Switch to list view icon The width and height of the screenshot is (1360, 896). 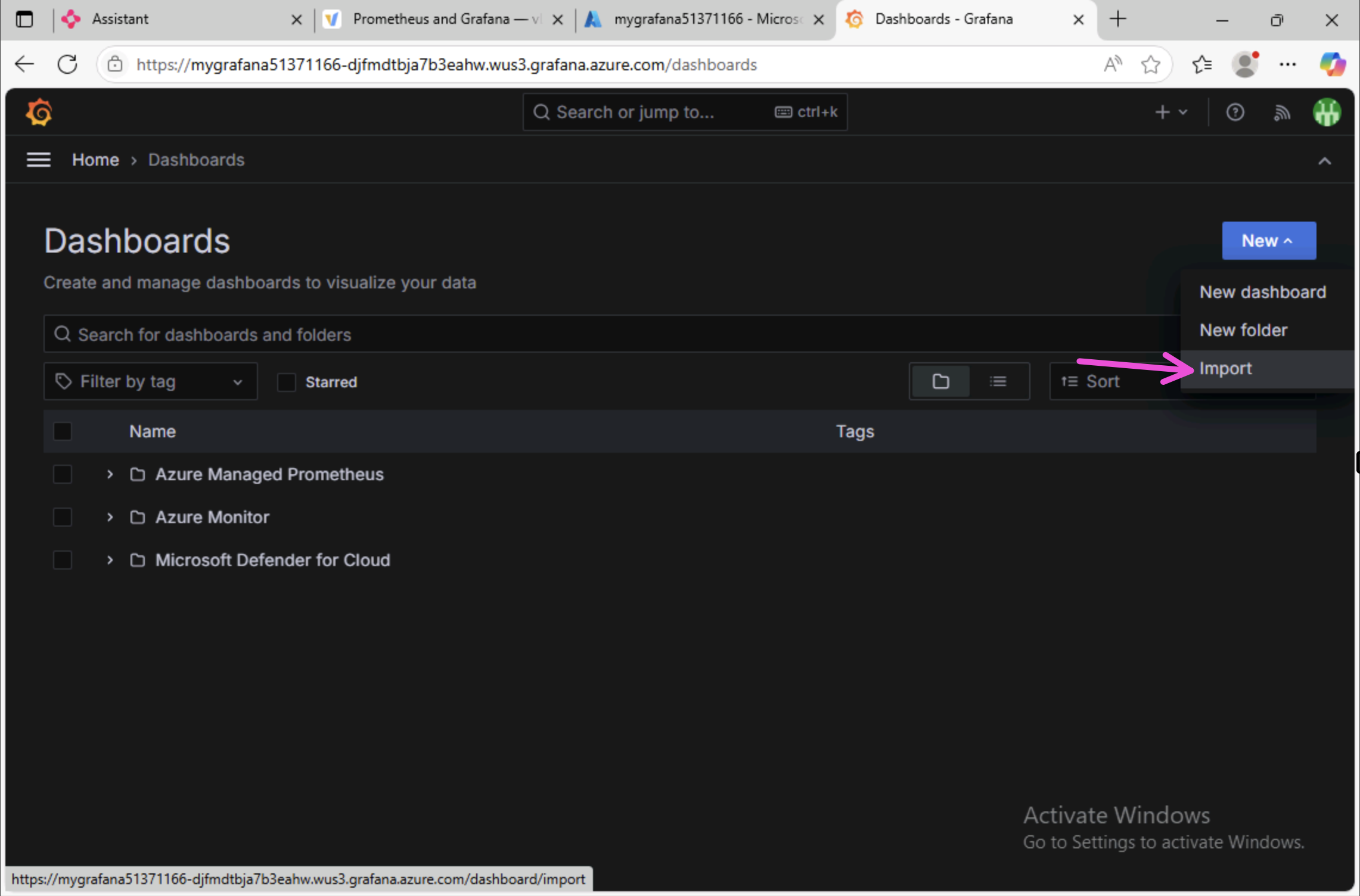point(998,381)
